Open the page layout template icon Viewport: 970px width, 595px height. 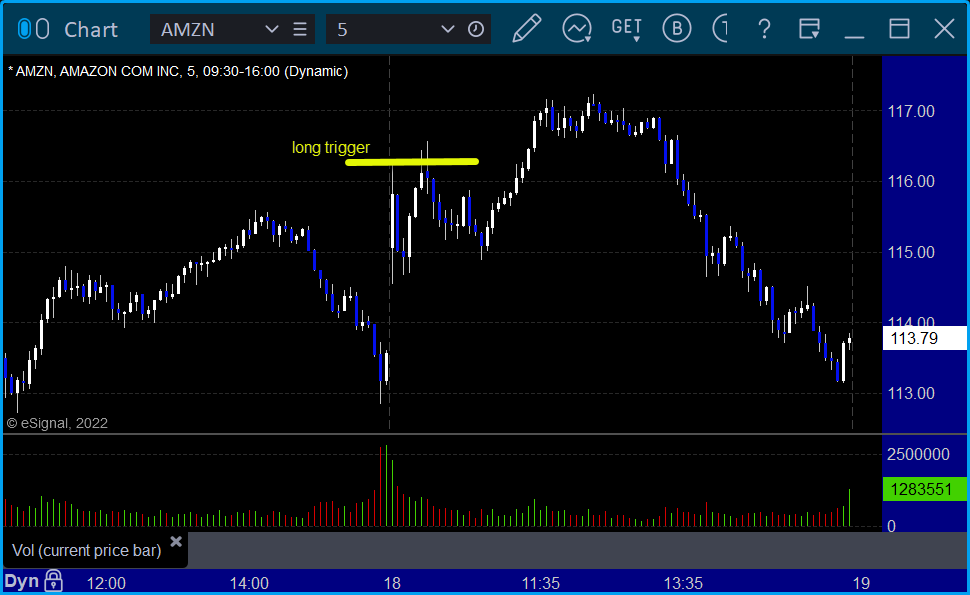click(809, 29)
